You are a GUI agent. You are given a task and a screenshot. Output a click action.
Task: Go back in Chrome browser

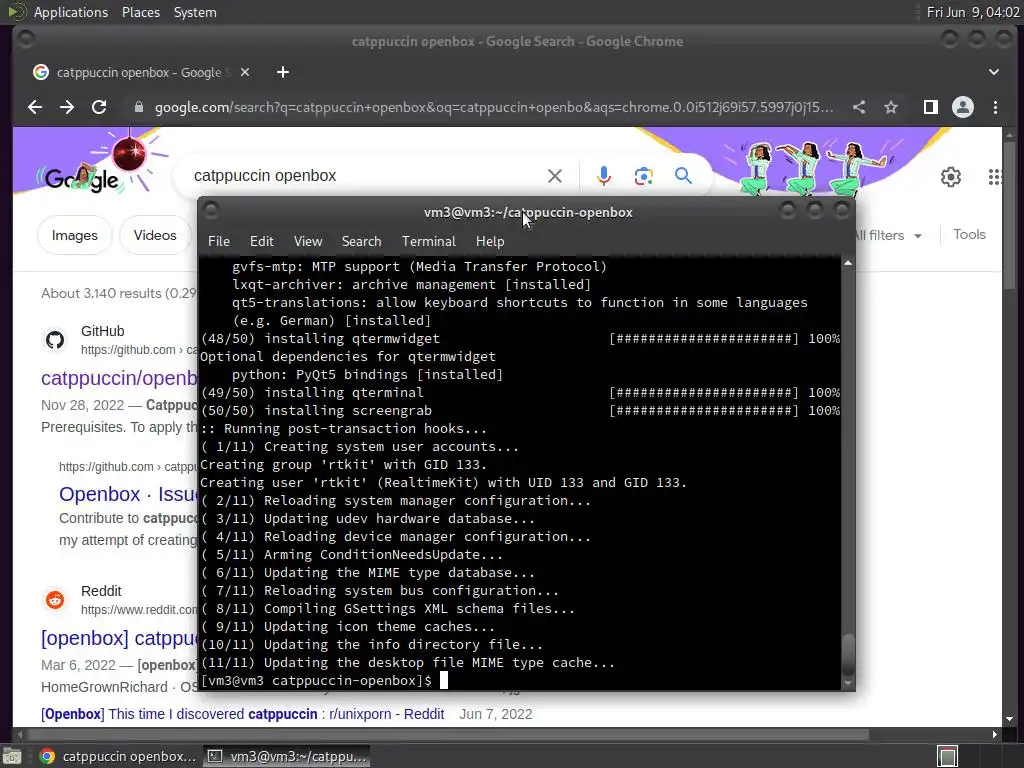35,107
